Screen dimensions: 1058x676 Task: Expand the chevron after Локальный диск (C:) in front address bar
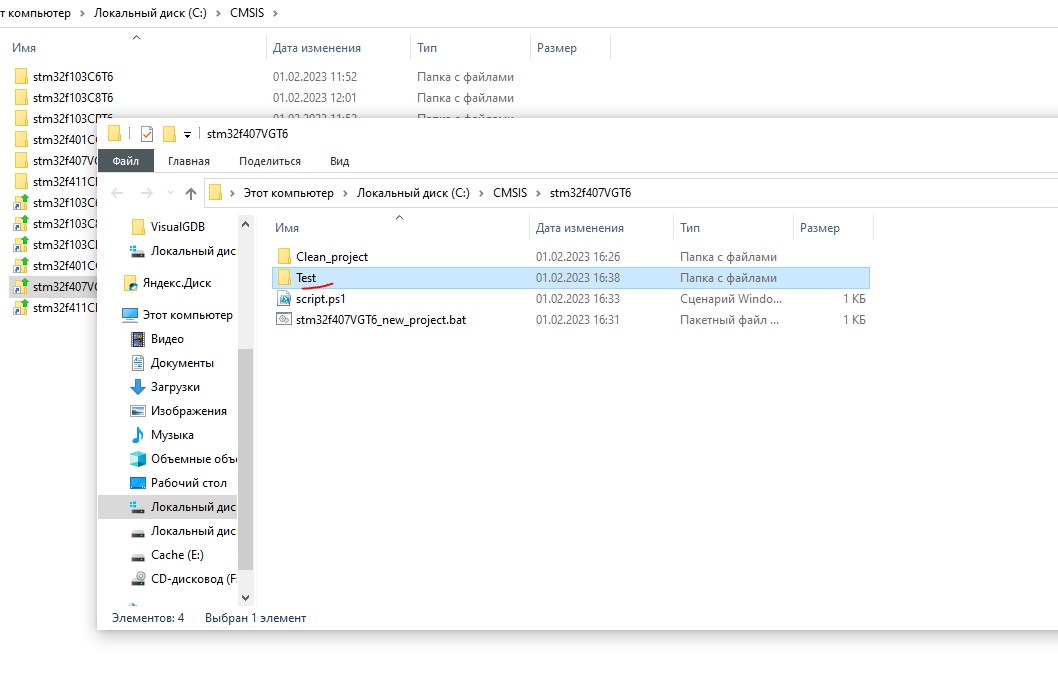[481, 194]
